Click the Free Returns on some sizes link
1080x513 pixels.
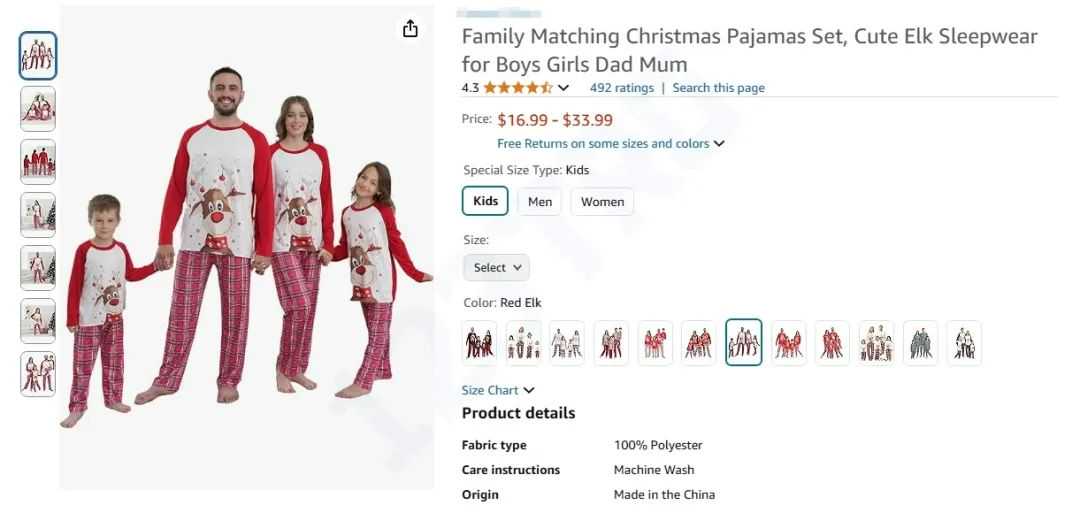[603, 144]
